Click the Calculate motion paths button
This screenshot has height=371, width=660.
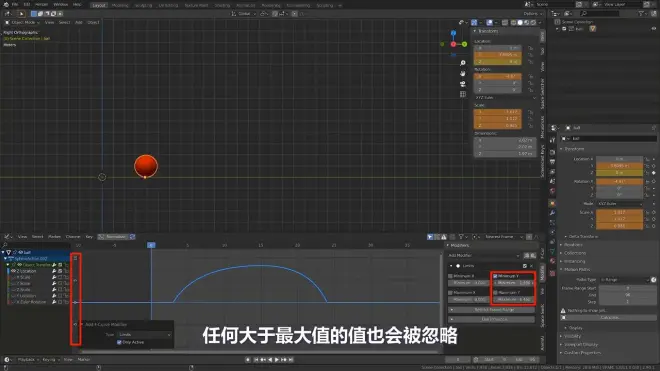609,318
